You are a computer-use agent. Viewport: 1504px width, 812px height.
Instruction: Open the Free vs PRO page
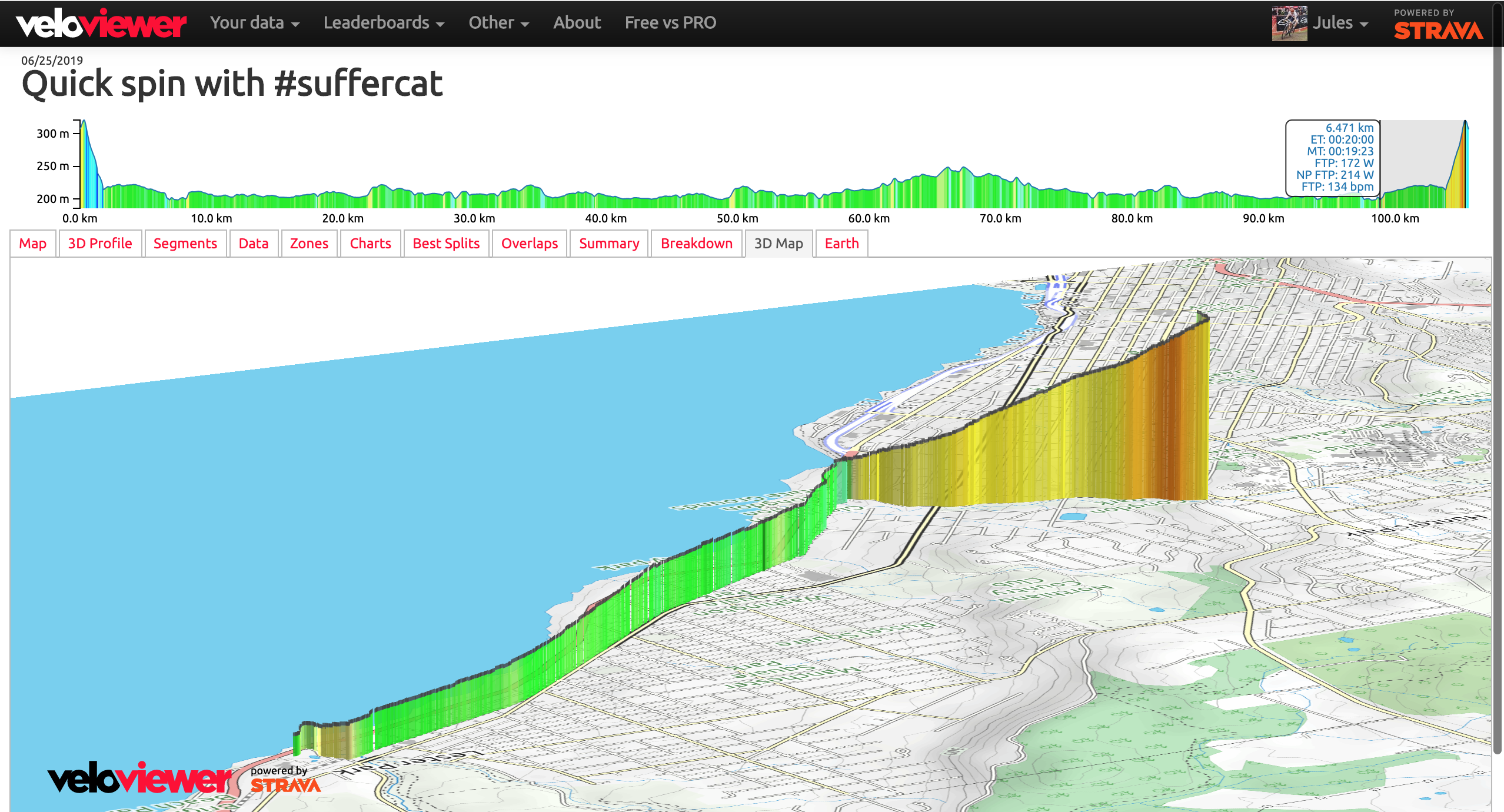(670, 22)
